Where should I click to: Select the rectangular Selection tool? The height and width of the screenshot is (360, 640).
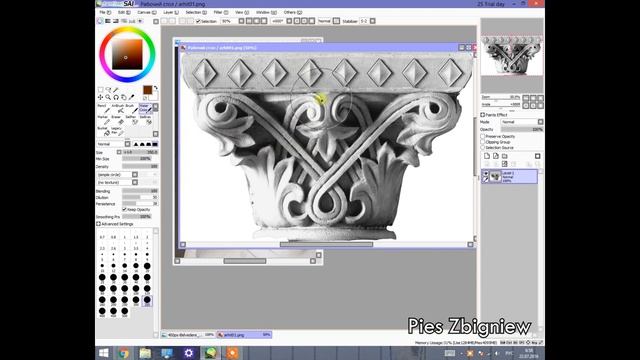100,90
